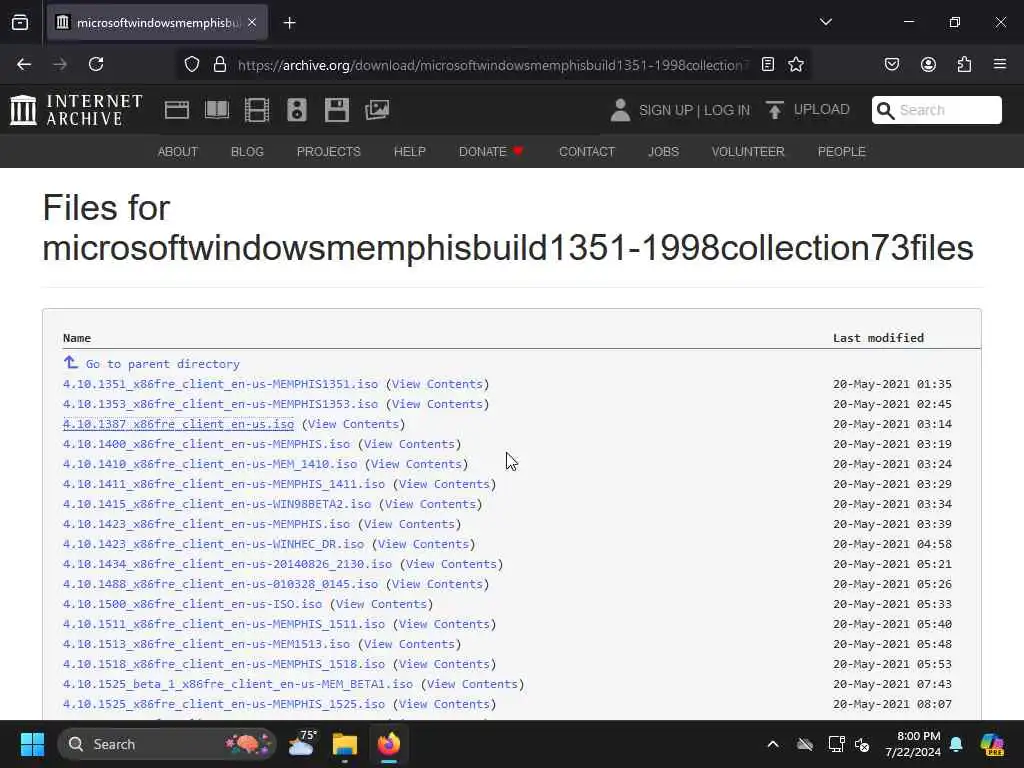Open the Firefox application menu
This screenshot has height=768, width=1024.
click(x=1000, y=64)
